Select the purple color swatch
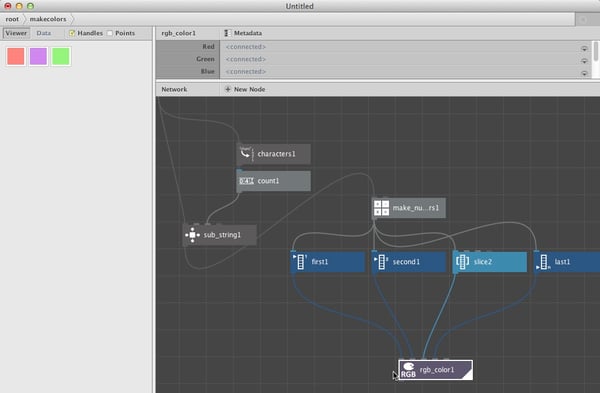 click(x=38, y=56)
